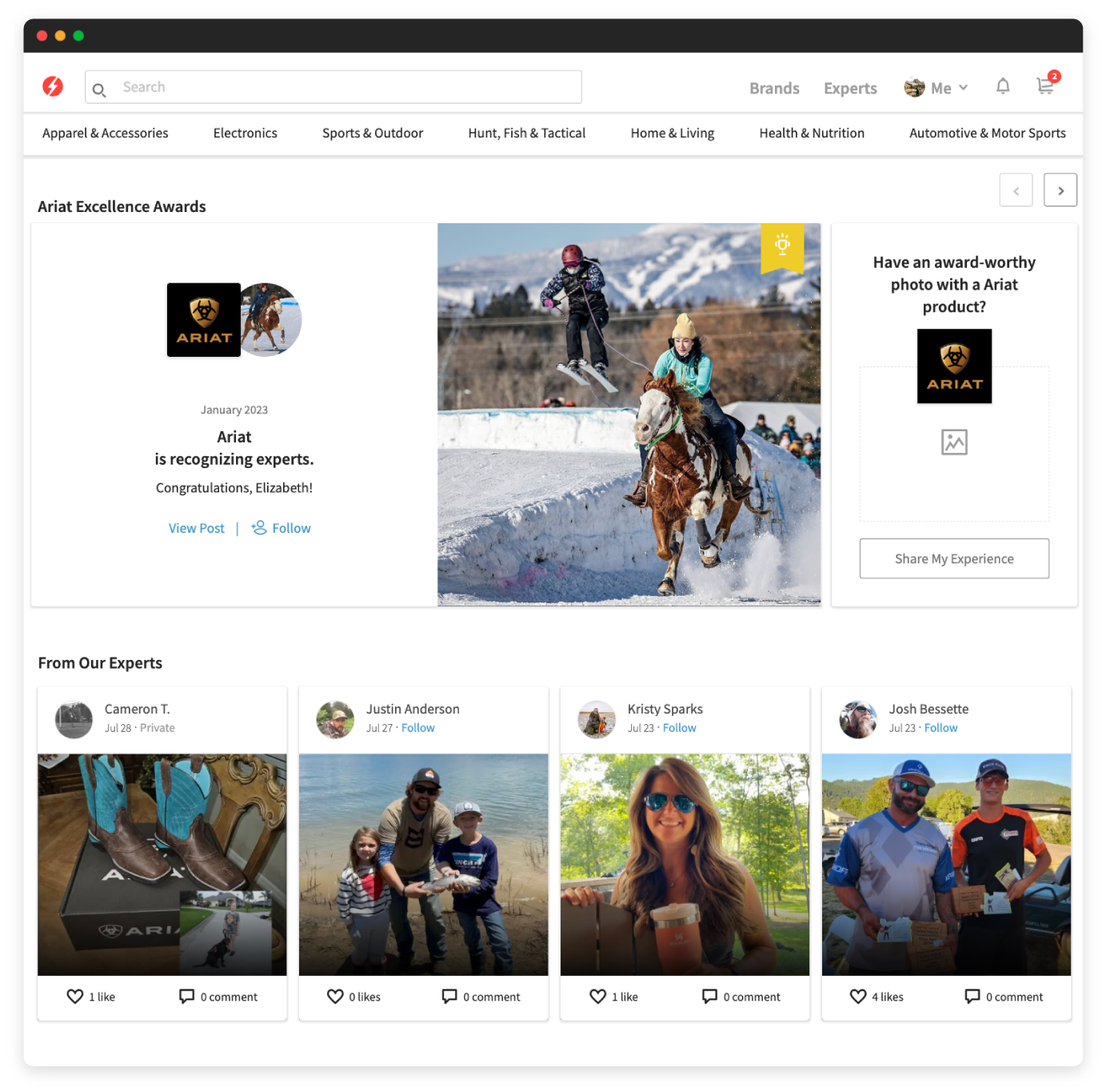Click comment bubble on Justin Anderson's post
1106x1092 pixels.
(449, 996)
